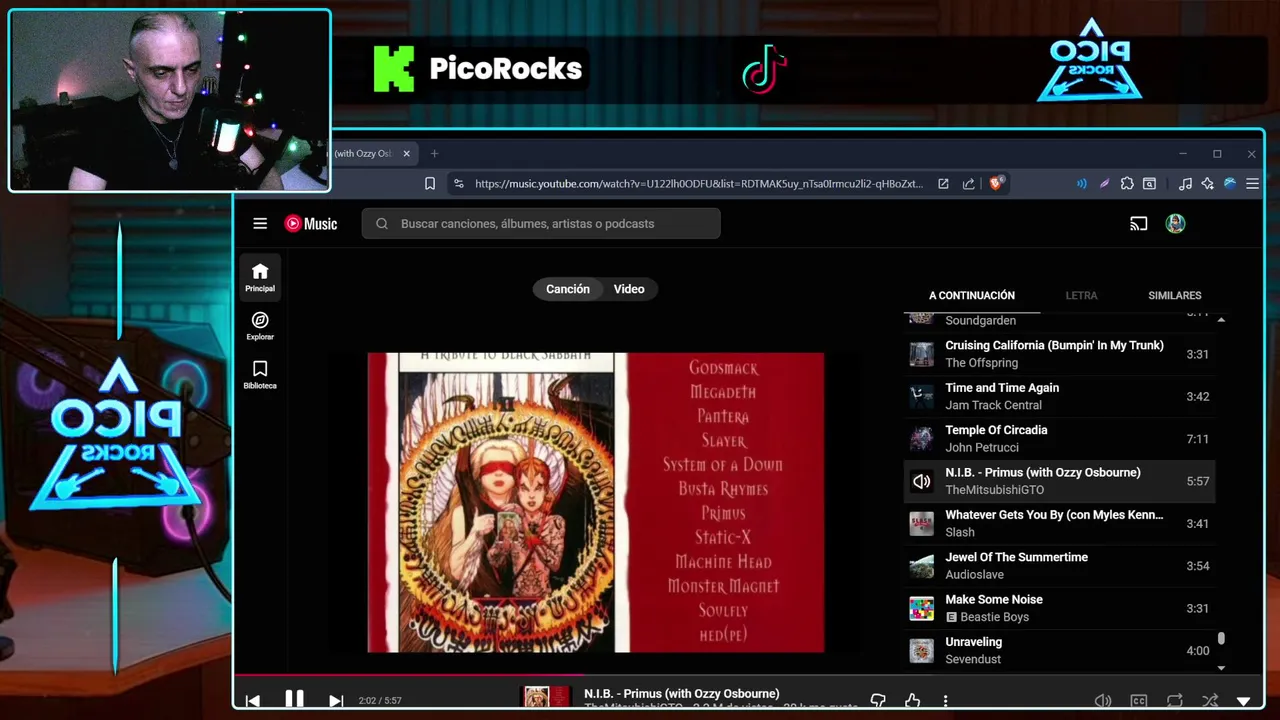
Task: Open Beastie Boys artist link
Action: (x=995, y=617)
